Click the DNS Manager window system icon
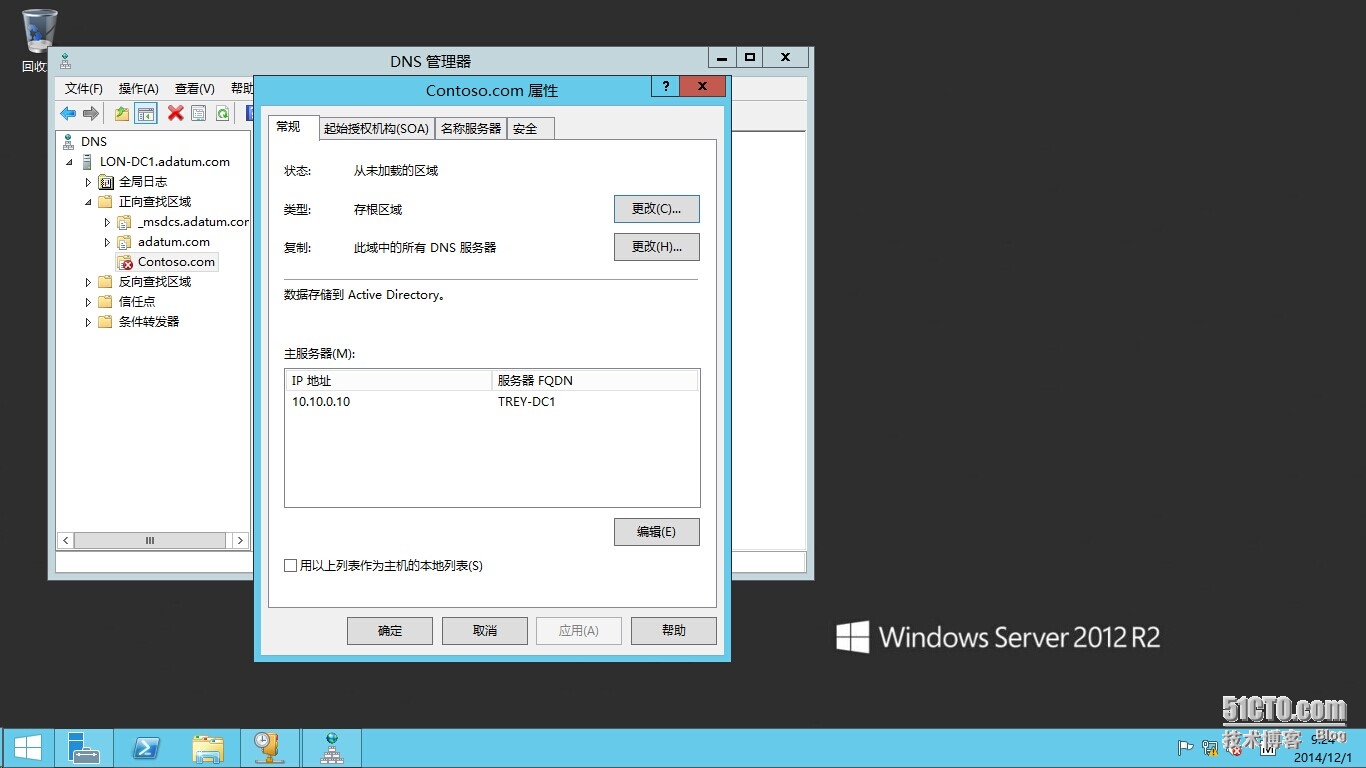The image size is (1366, 768). click(x=65, y=61)
